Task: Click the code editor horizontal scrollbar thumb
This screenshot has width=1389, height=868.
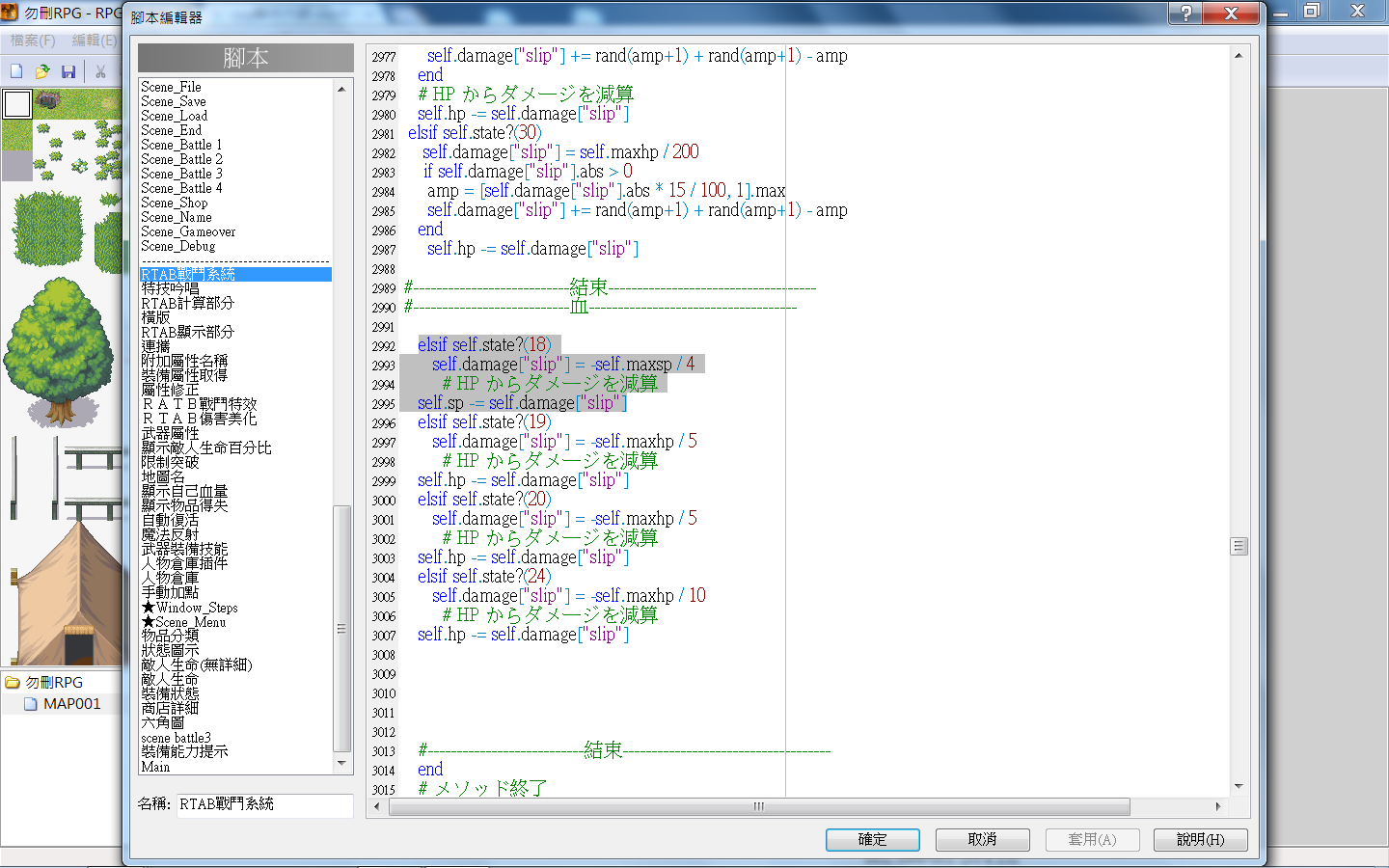Action: (x=759, y=806)
